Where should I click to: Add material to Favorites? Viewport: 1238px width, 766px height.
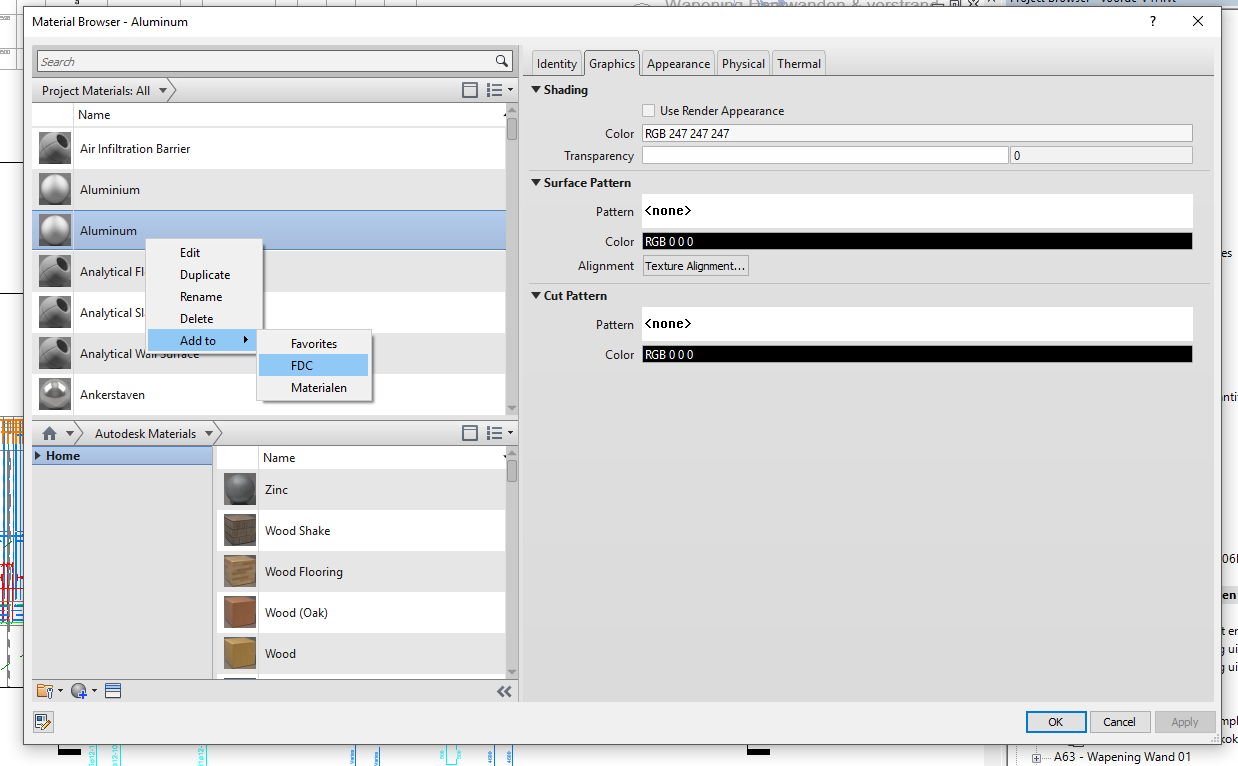coord(314,343)
